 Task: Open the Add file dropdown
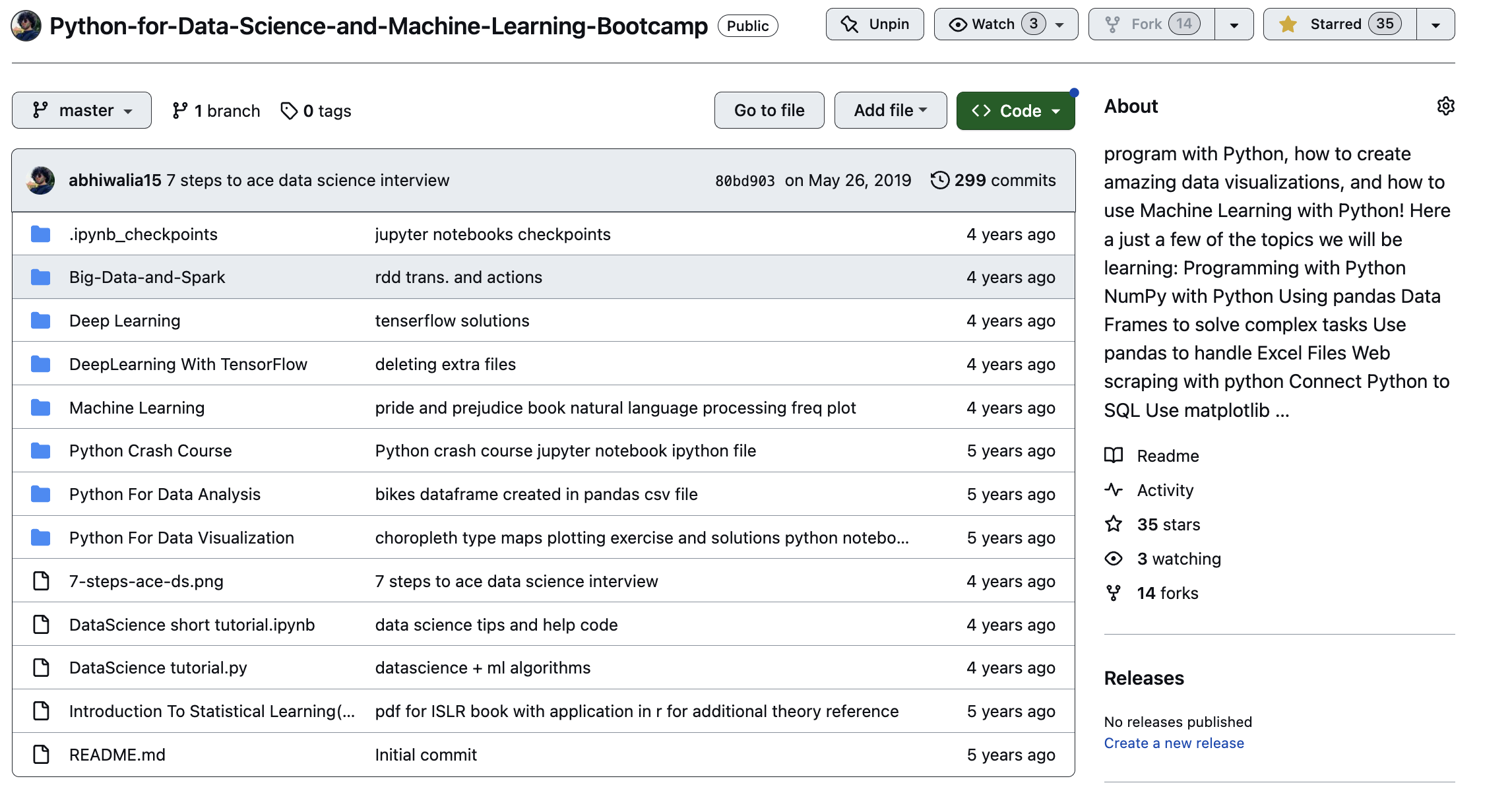coord(891,110)
